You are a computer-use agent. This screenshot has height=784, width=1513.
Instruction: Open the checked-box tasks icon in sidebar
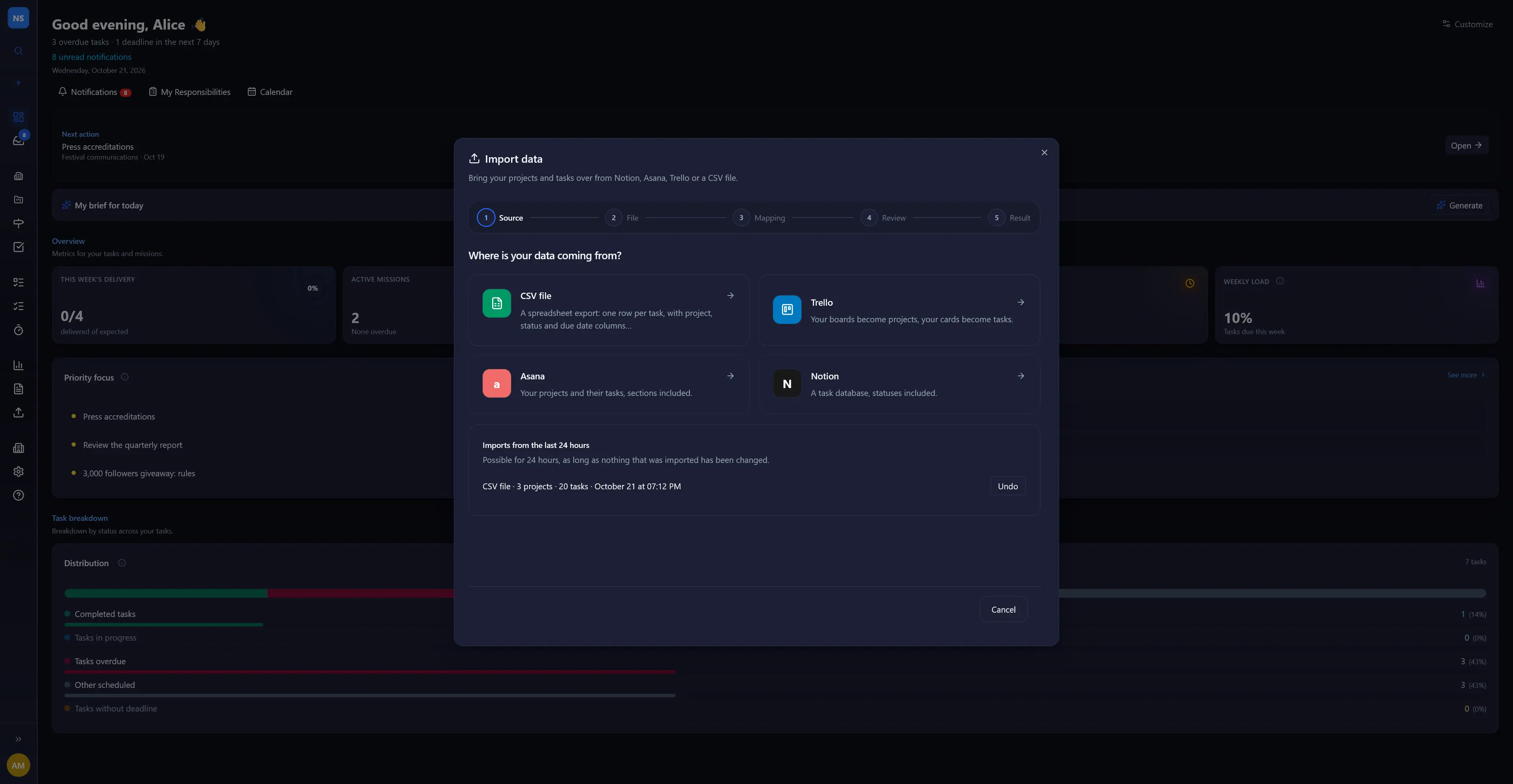point(18,247)
